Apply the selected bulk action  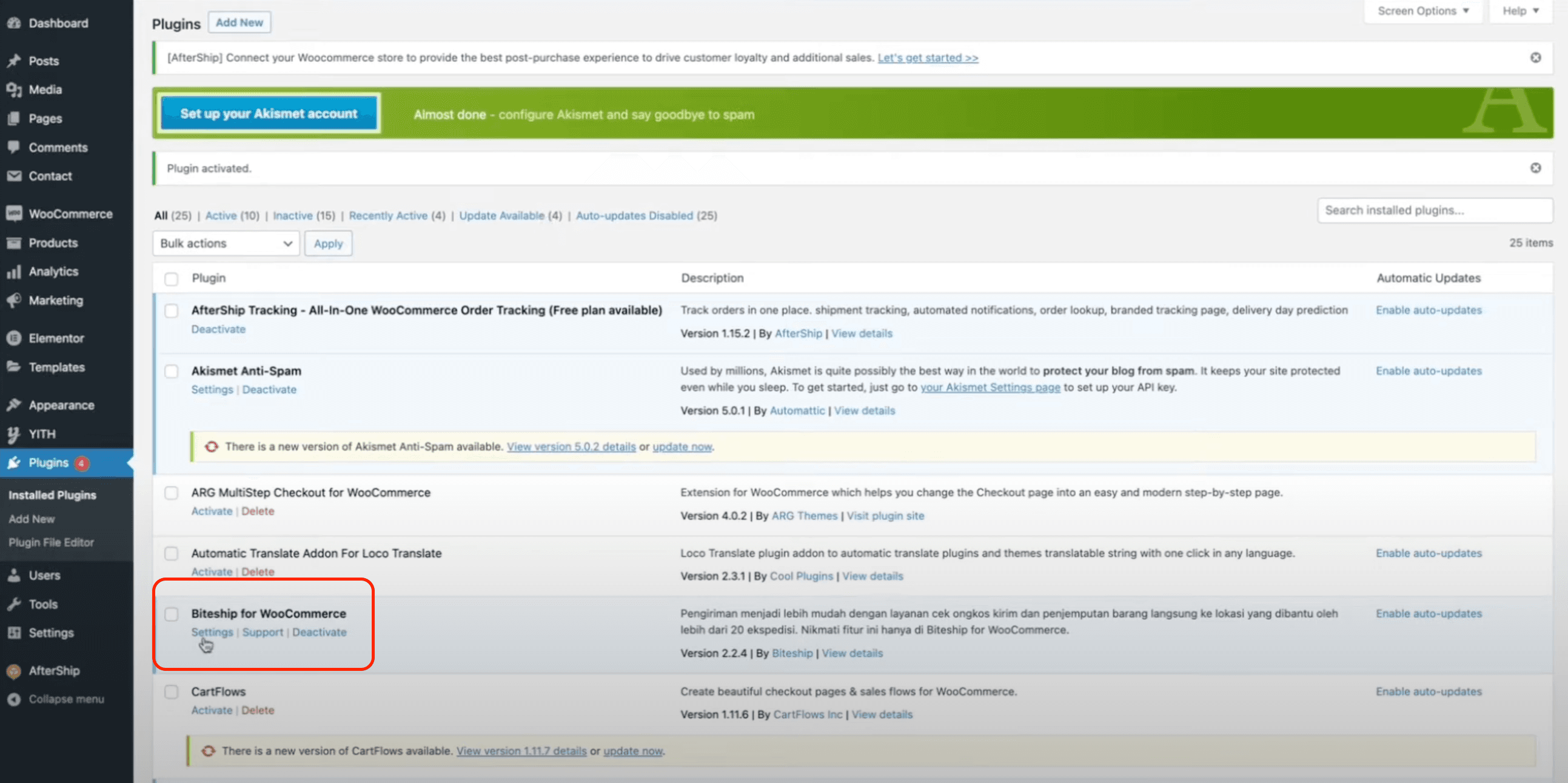328,244
